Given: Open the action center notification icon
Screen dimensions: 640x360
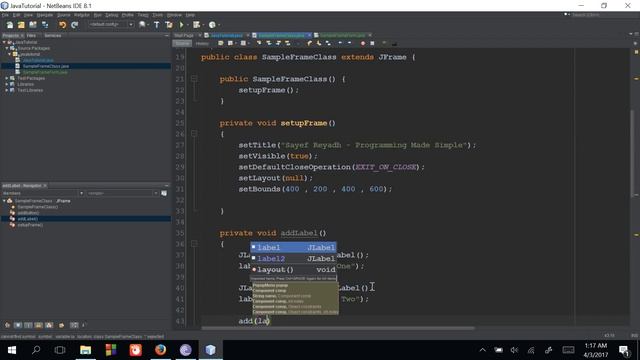Looking at the screenshot, I should tap(624, 350).
